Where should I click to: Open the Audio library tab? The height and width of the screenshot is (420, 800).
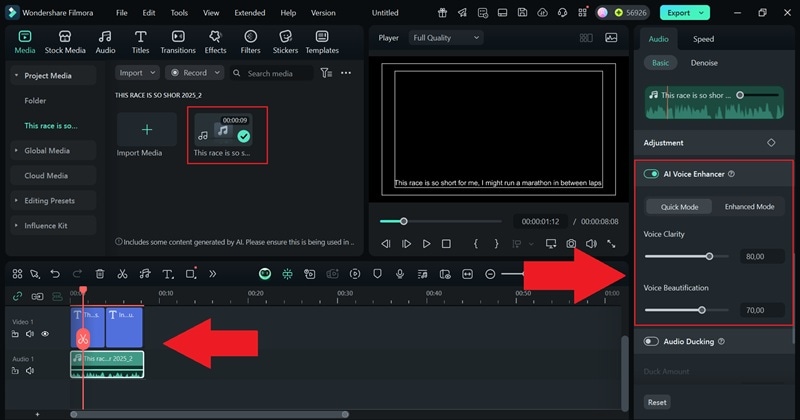click(105, 42)
